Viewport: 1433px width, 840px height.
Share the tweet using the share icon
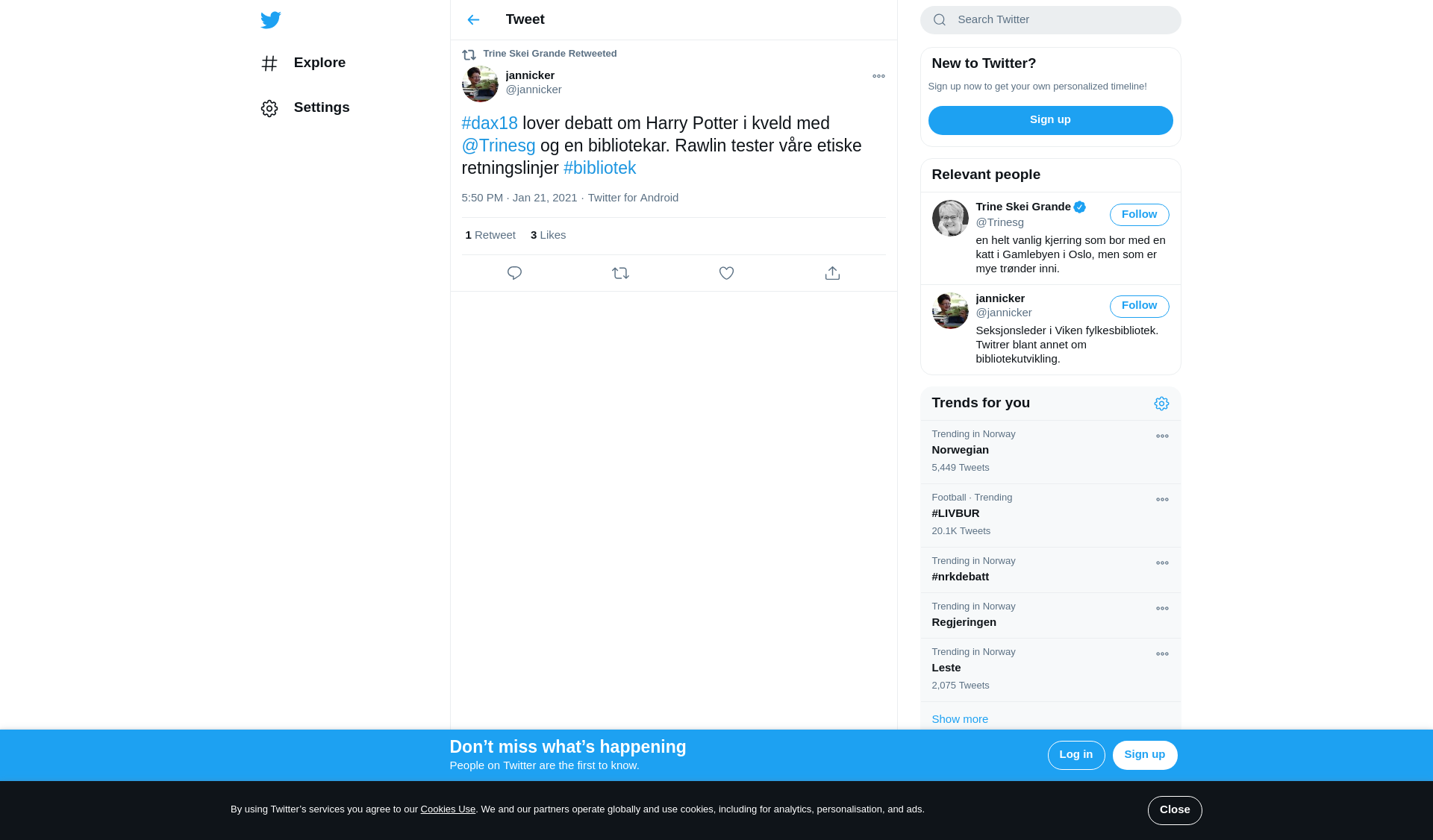(832, 273)
